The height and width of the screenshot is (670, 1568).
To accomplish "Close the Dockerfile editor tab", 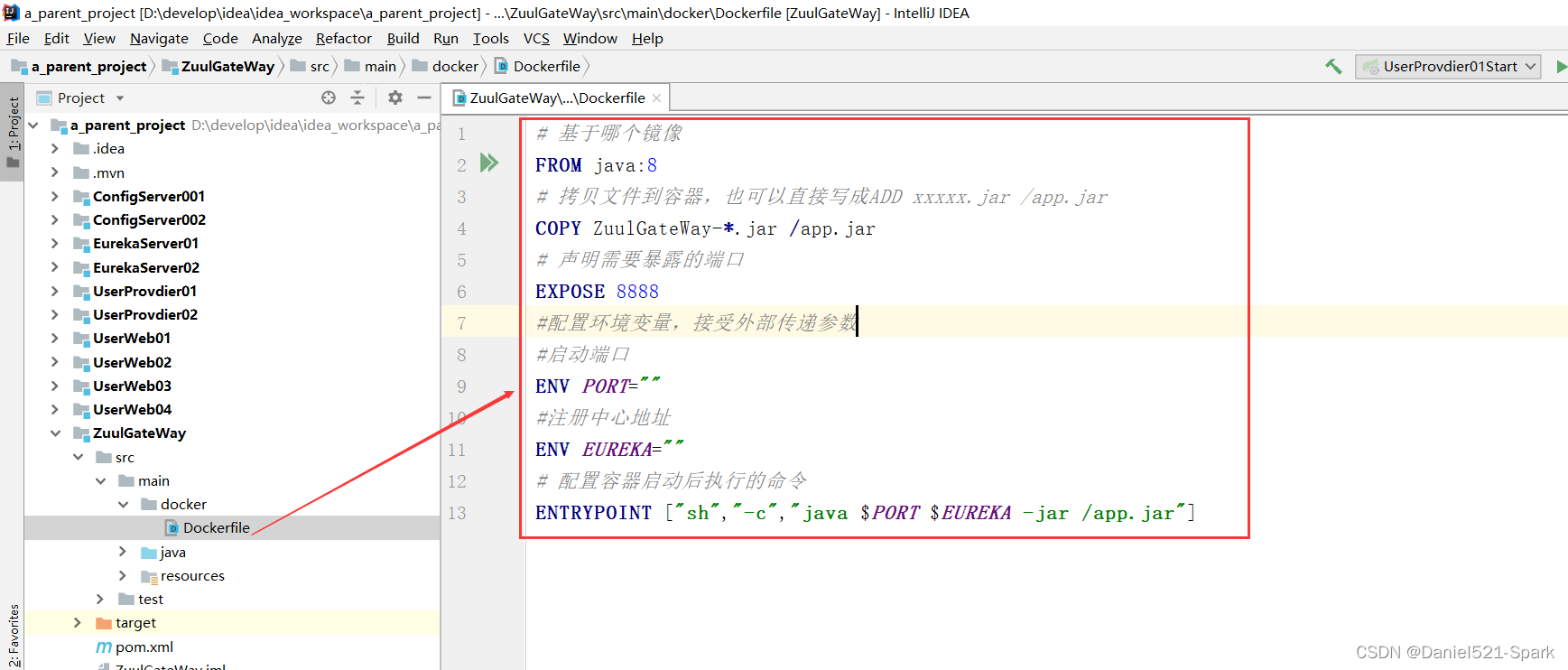I will click(x=656, y=98).
